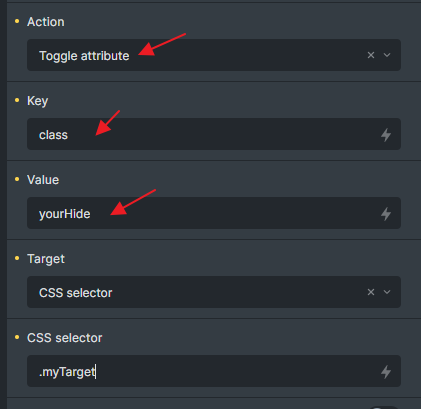421x409 pixels.
Task: Click the yellow required dot beside Target
Action: click(x=17, y=258)
